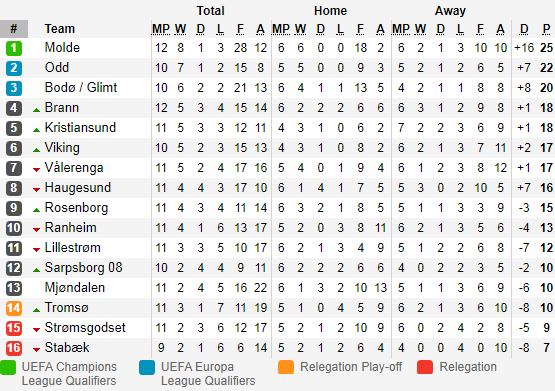Click Stabæk's red rank 16 badge
555x391 pixels.
(14, 348)
